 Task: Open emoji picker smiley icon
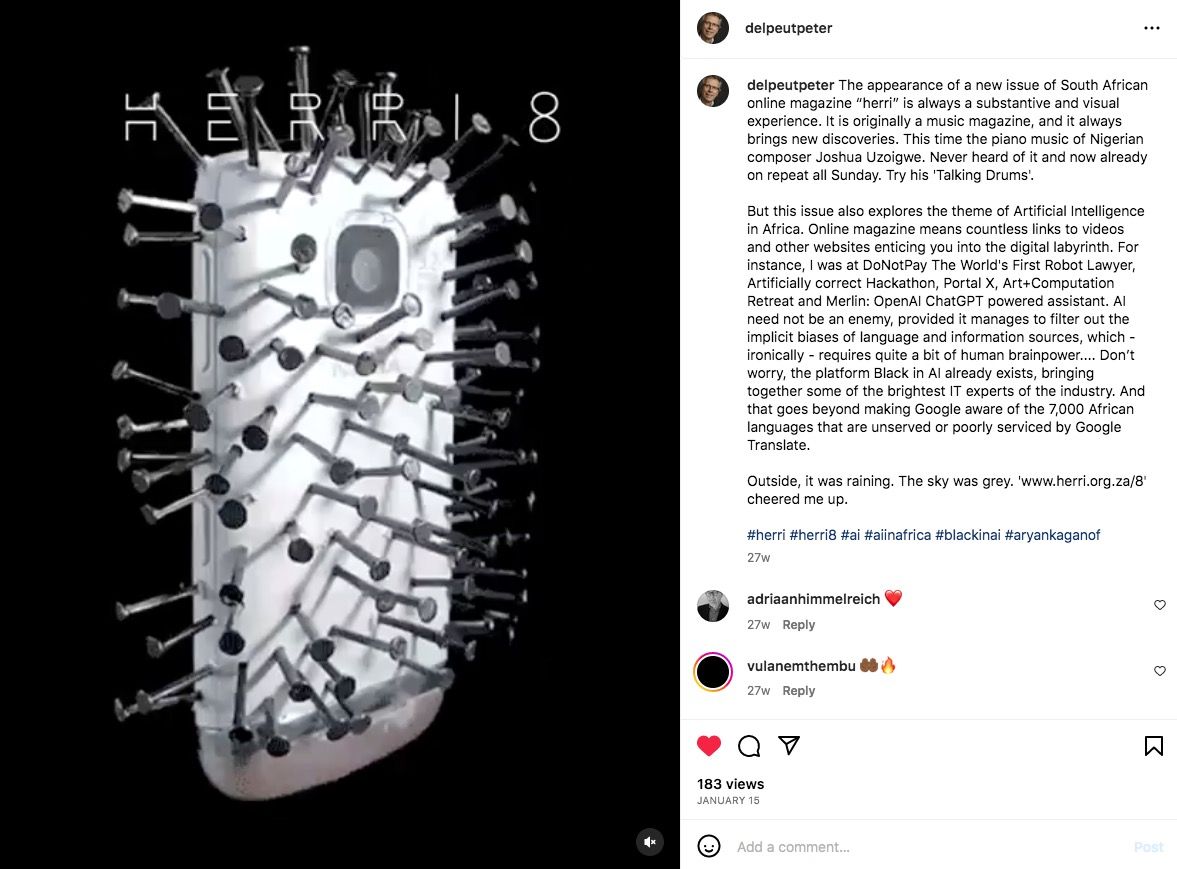coord(709,846)
